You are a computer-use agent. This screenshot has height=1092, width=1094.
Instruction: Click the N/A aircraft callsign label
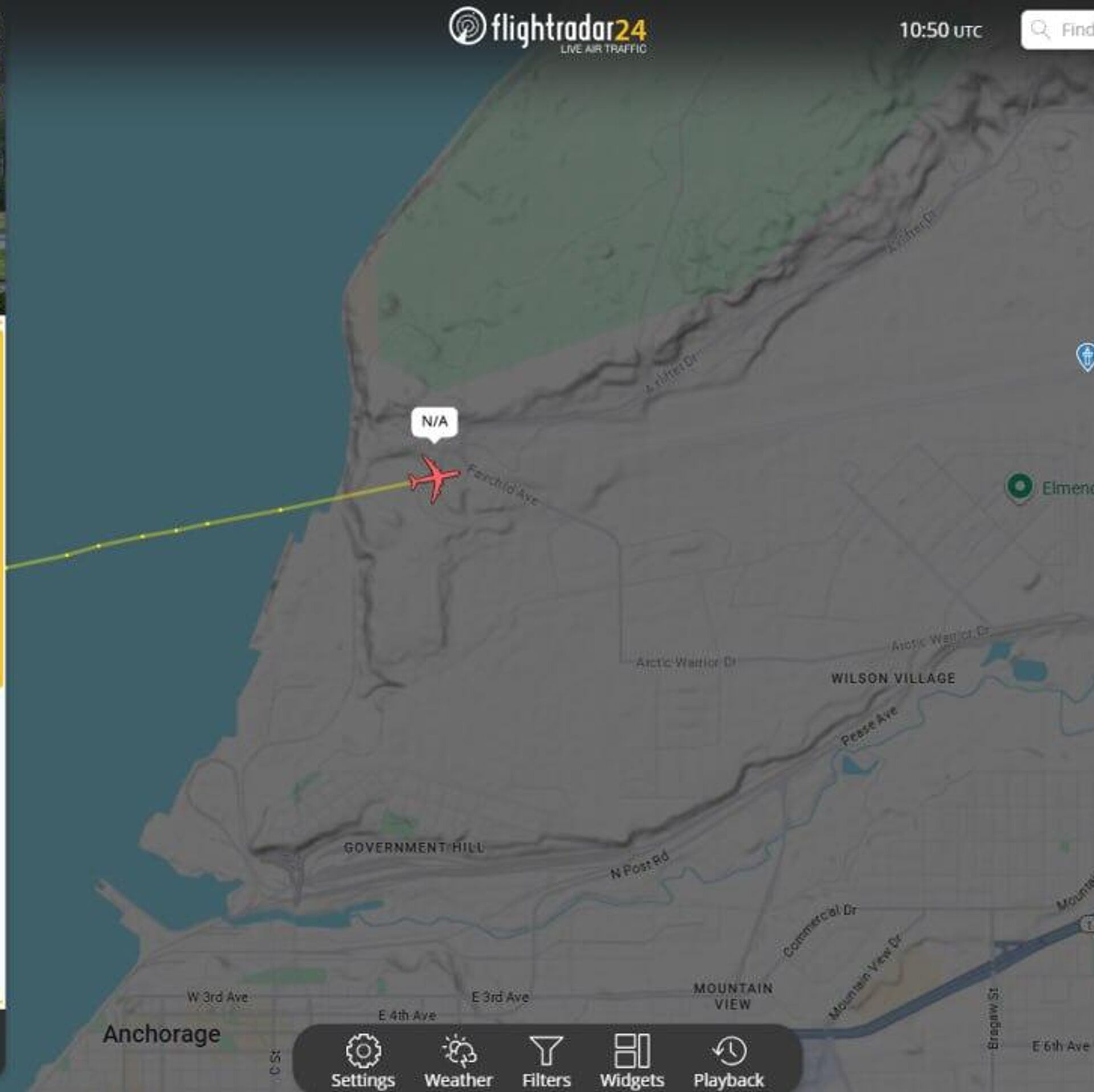[434, 422]
